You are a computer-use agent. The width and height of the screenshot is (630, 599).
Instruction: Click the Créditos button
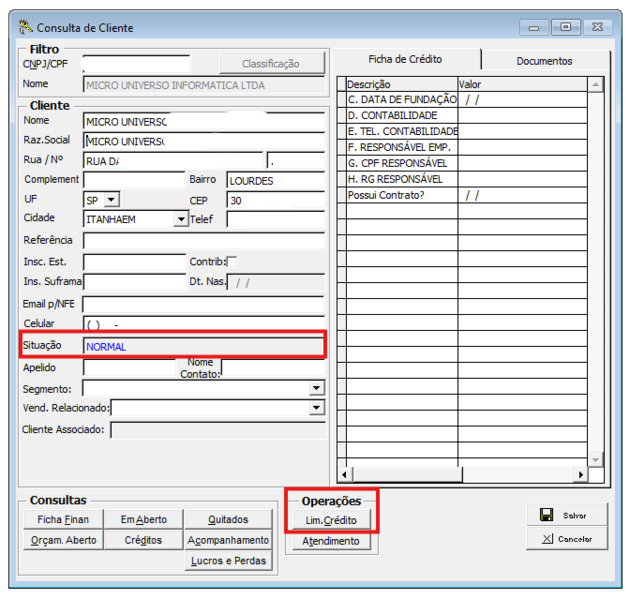[143, 540]
